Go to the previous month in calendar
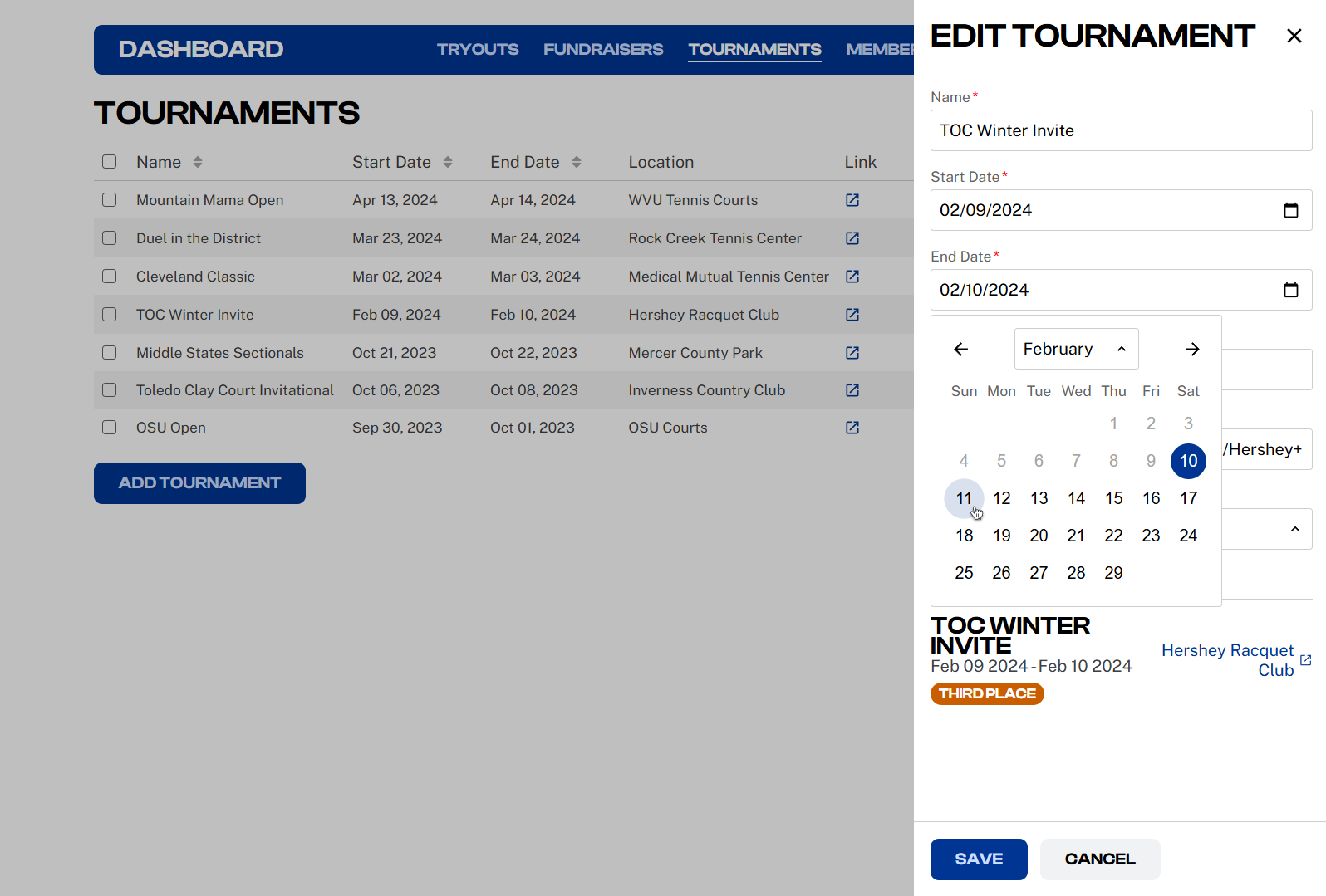This screenshot has height=896, width=1326. (x=961, y=349)
